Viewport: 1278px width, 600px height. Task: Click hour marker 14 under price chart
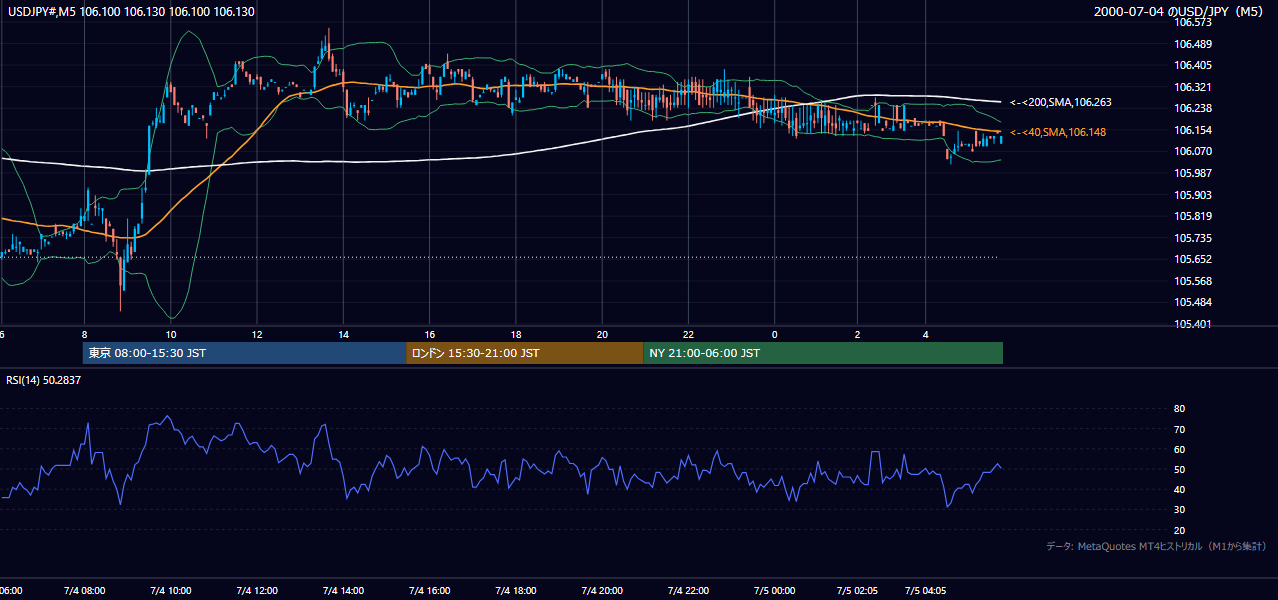point(343,334)
